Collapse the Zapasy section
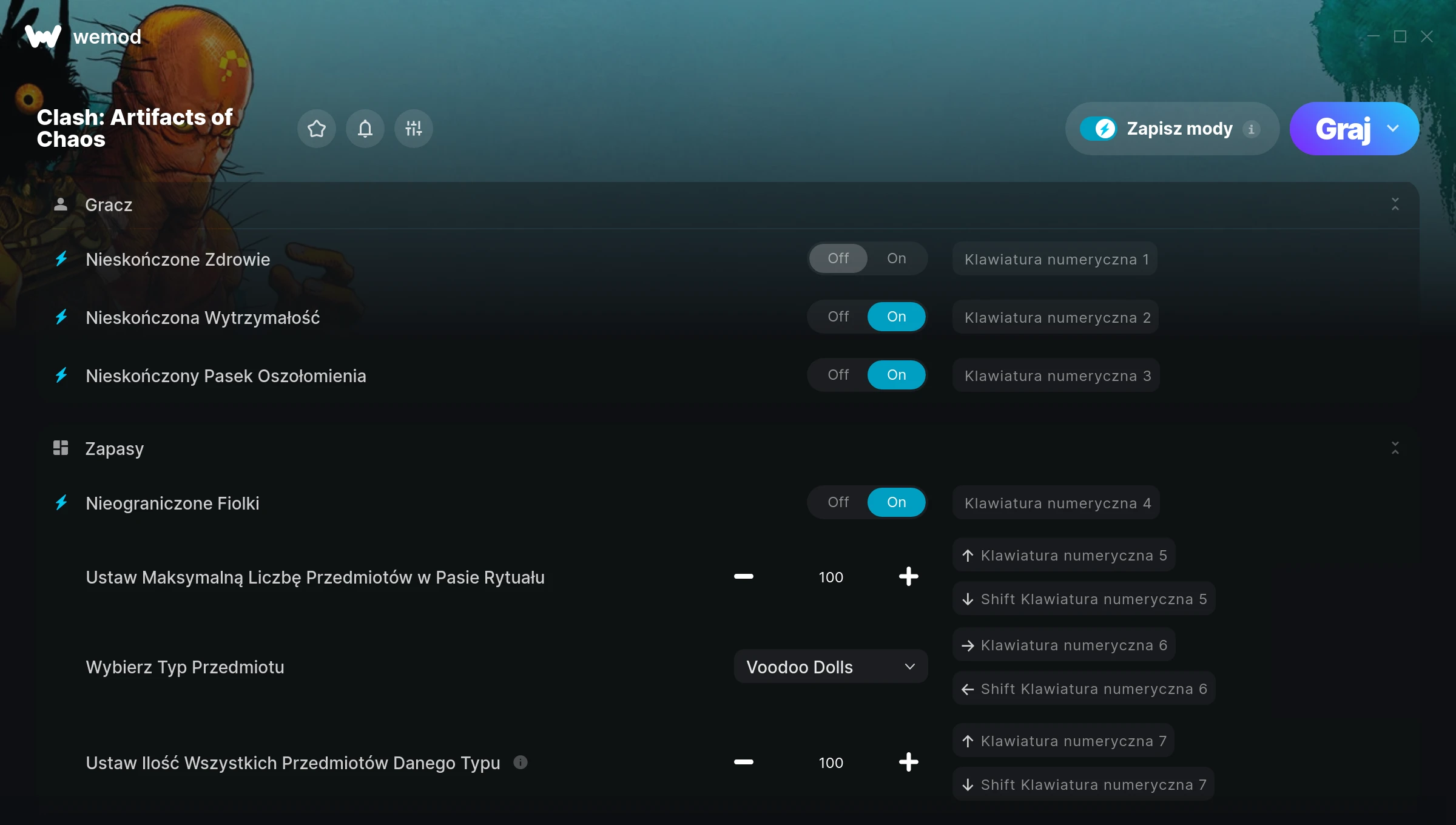The height and width of the screenshot is (825, 1456). point(1395,448)
